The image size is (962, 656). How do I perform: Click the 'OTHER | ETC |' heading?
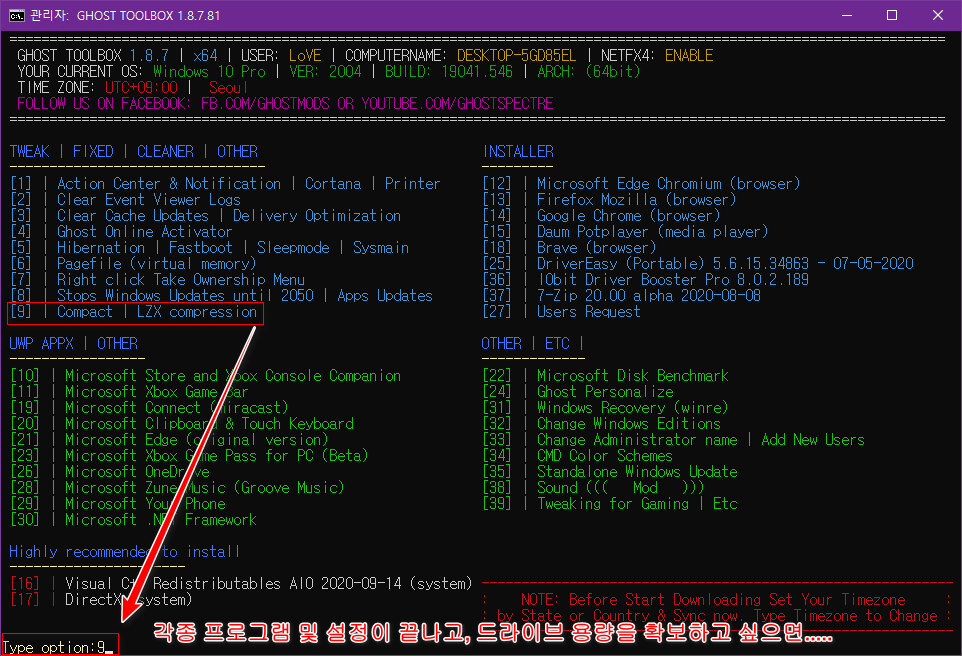(532, 343)
